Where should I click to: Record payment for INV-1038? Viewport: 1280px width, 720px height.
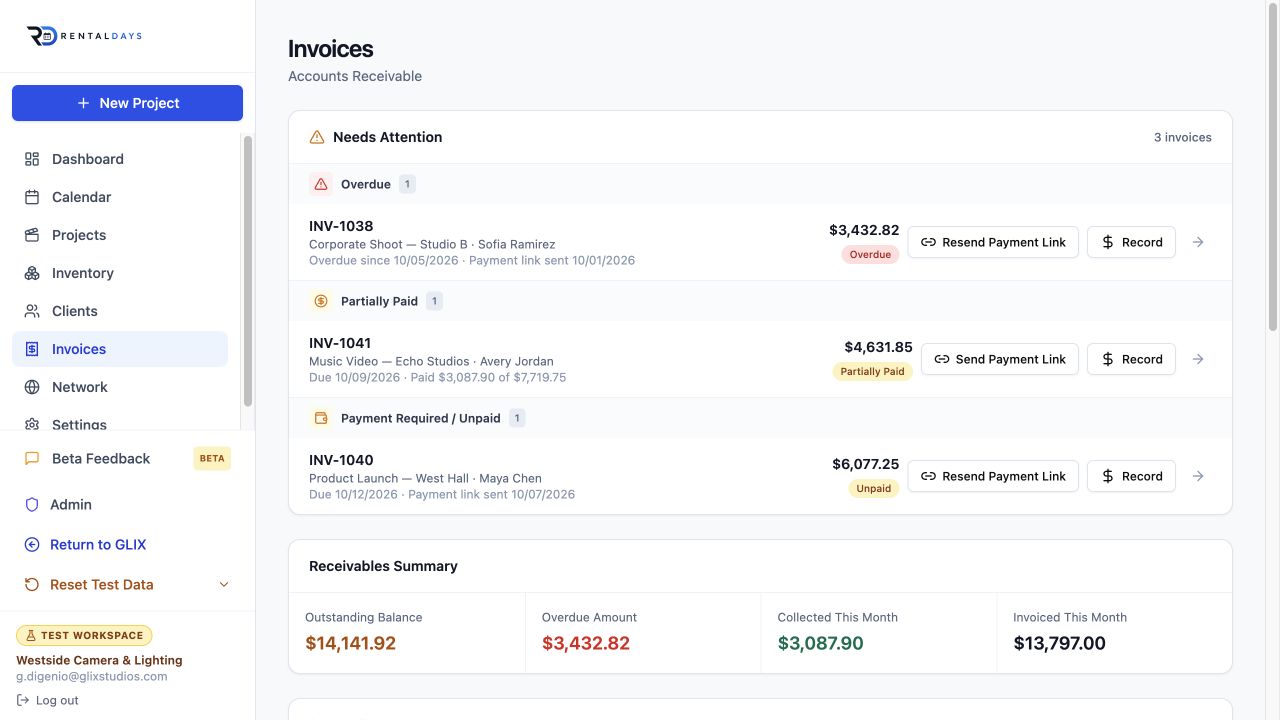(x=1131, y=242)
